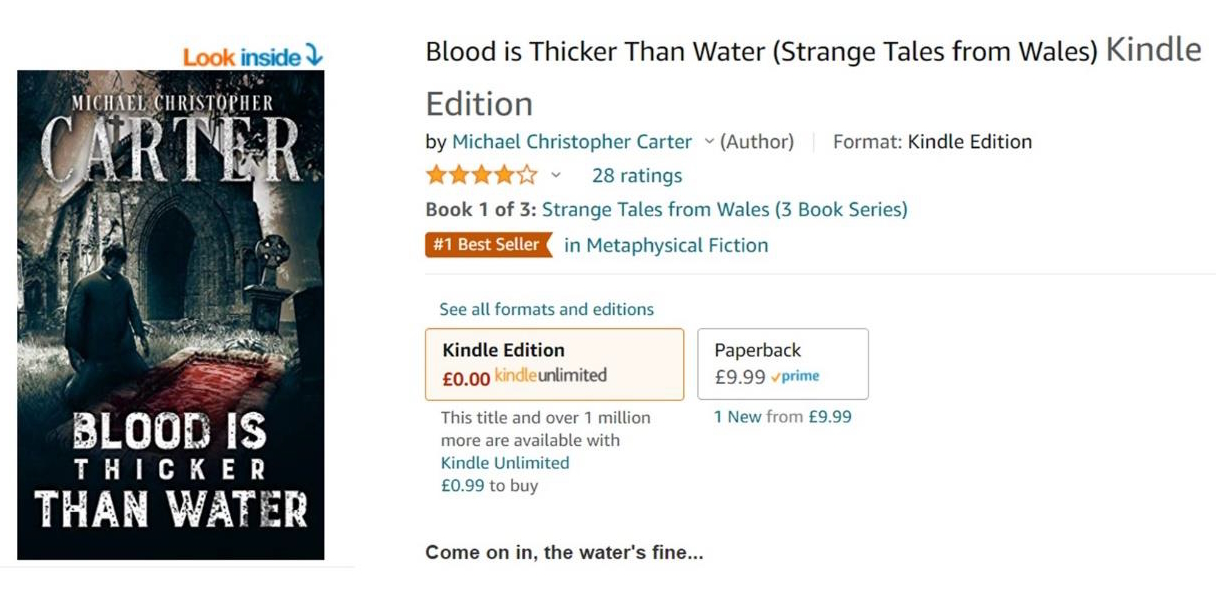
Task: Select the Paperback format option
Action: tap(782, 363)
